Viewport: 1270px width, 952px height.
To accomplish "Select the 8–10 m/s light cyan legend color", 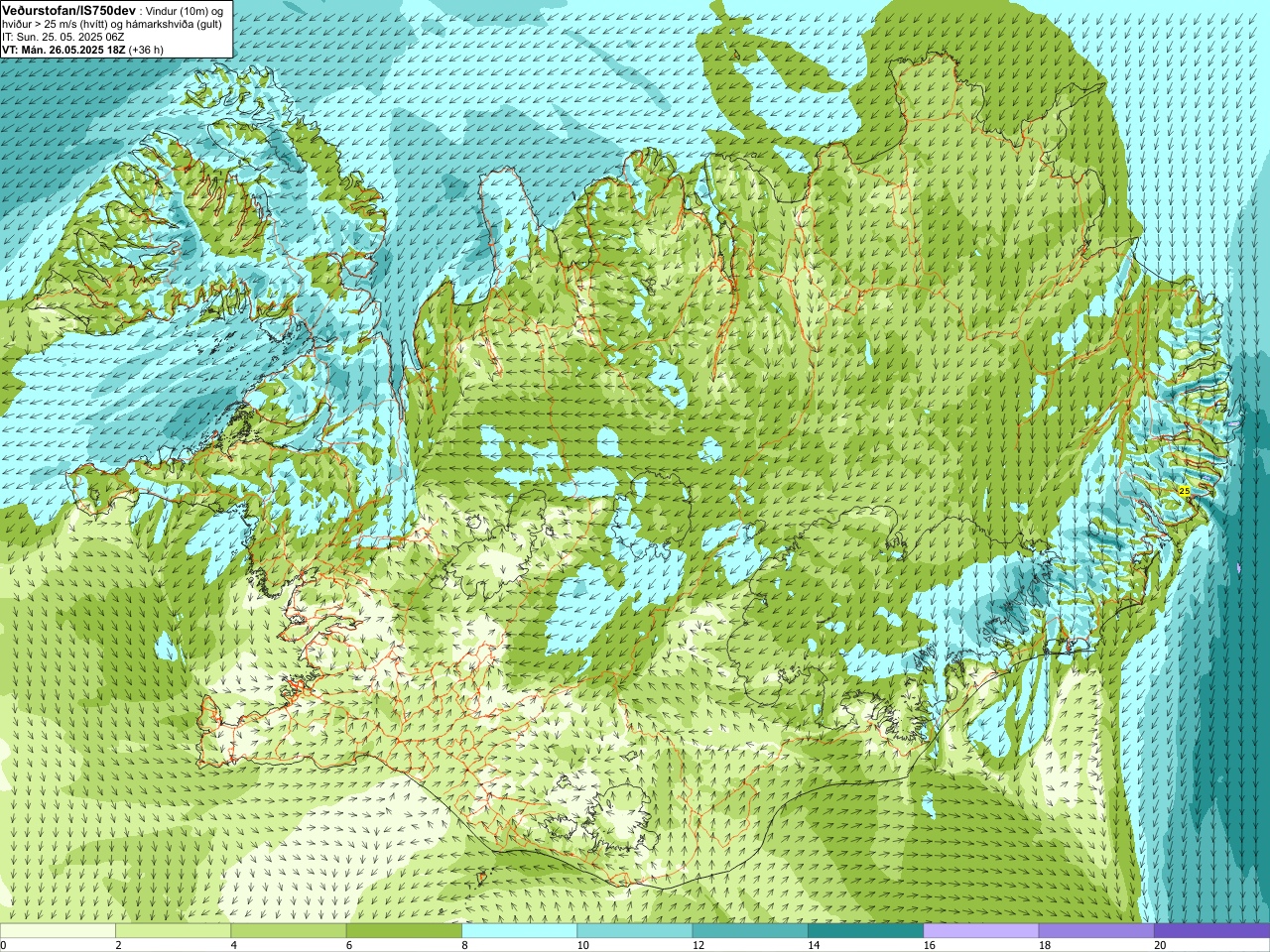I will [519, 931].
